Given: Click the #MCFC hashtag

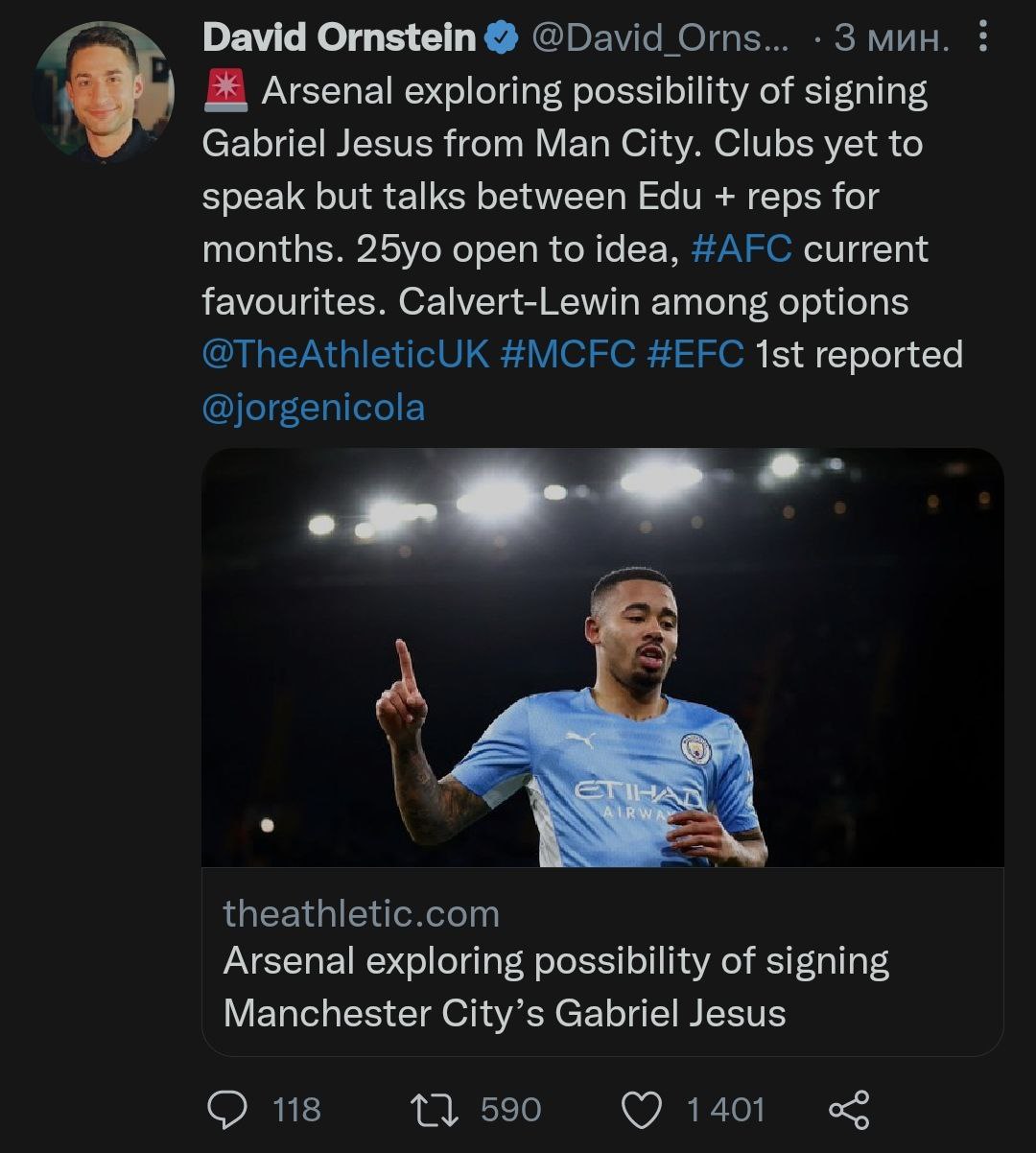Looking at the screenshot, I should click(x=567, y=354).
